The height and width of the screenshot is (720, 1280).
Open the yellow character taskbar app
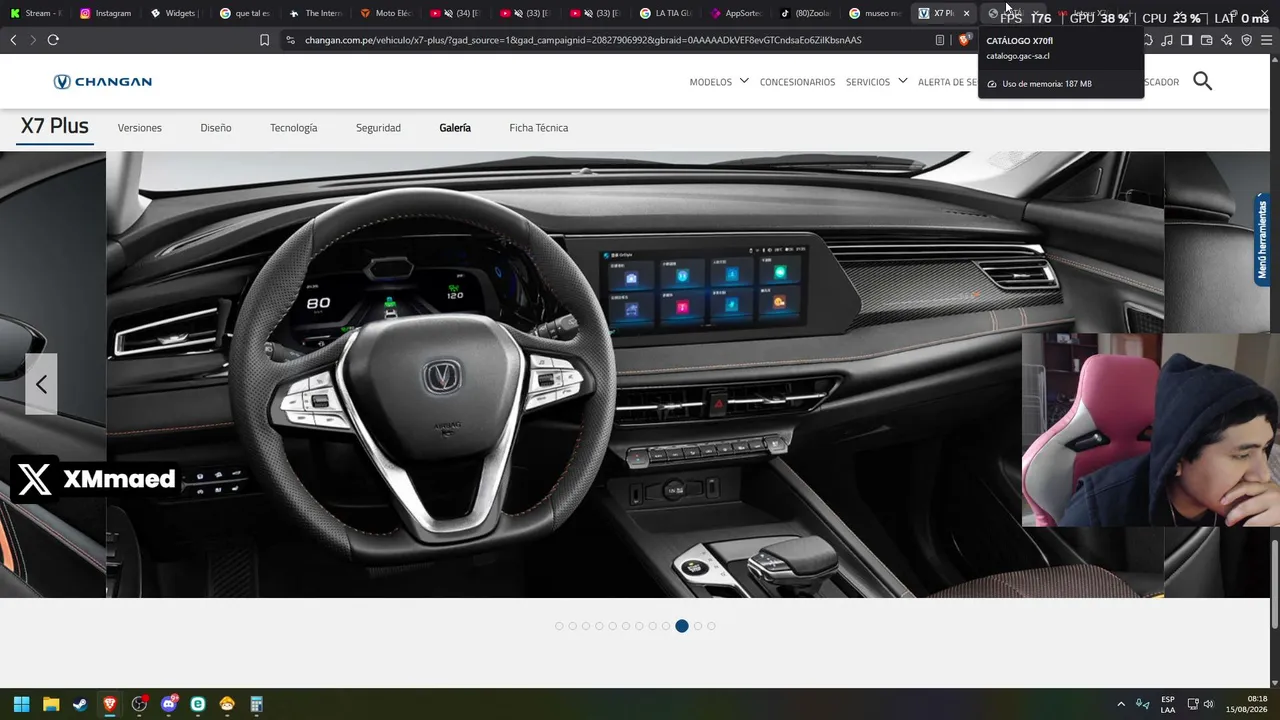227,704
